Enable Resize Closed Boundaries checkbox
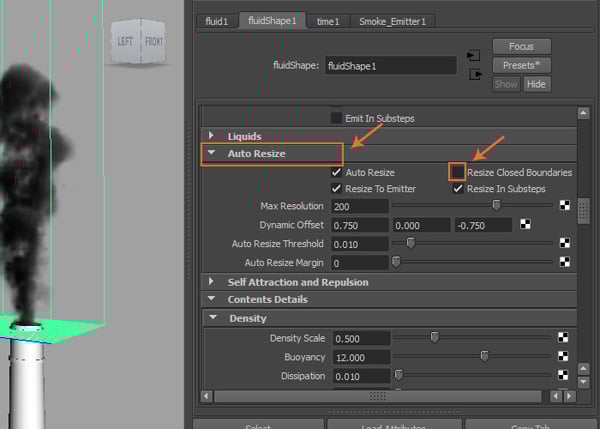 (x=458, y=172)
